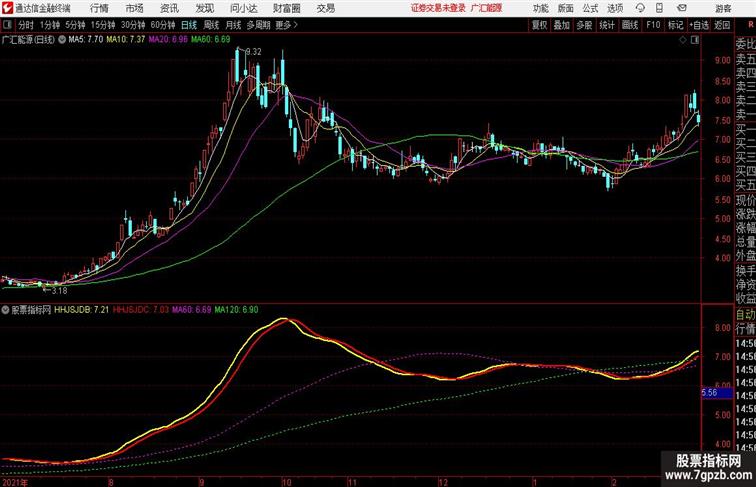Click the HHJSJDC: 7.03 indicator value
Image resolution: width=756 pixels, height=487 pixels.
tap(141, 310)
